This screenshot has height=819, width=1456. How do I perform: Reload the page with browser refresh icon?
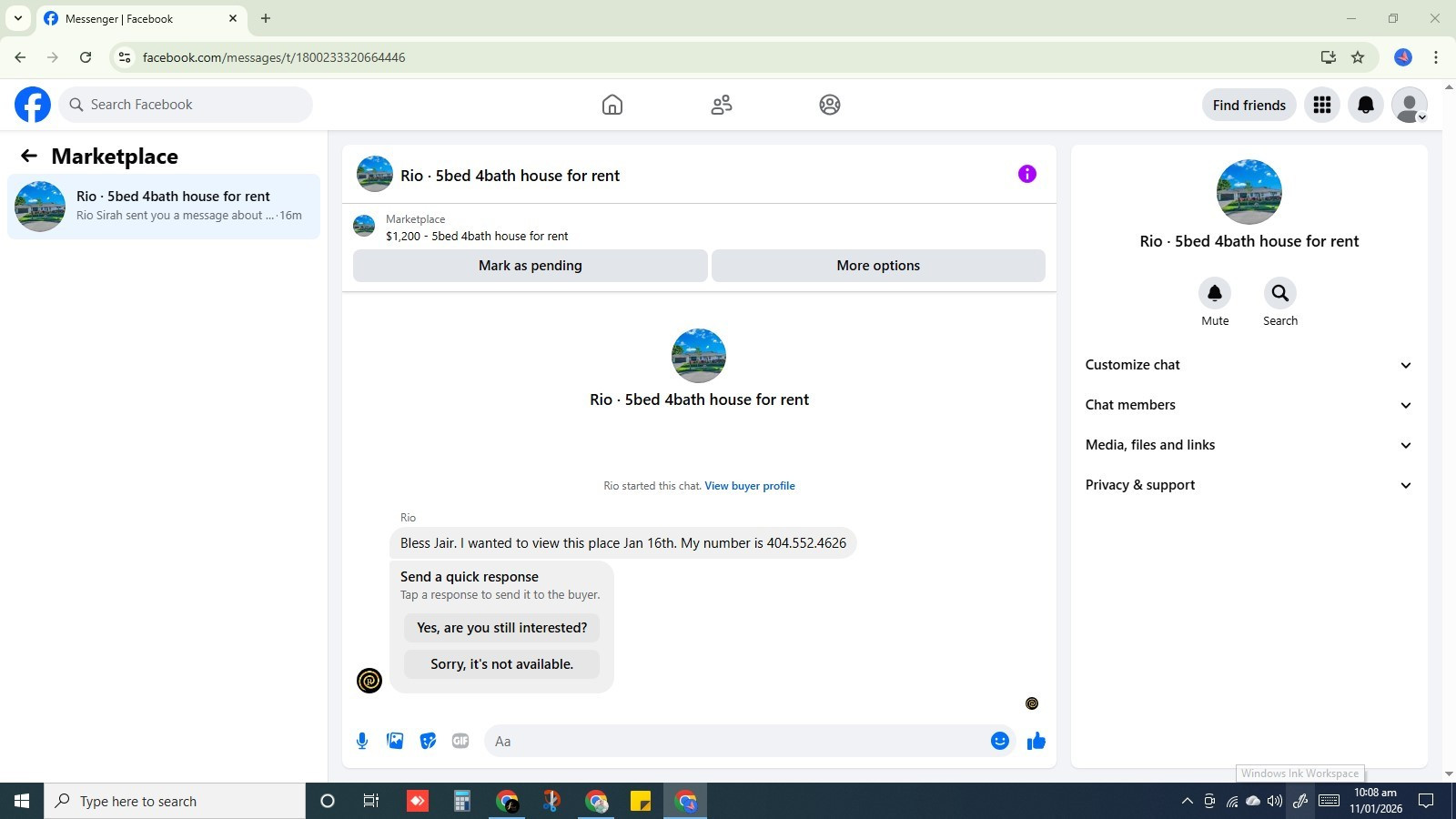[86, 57]
